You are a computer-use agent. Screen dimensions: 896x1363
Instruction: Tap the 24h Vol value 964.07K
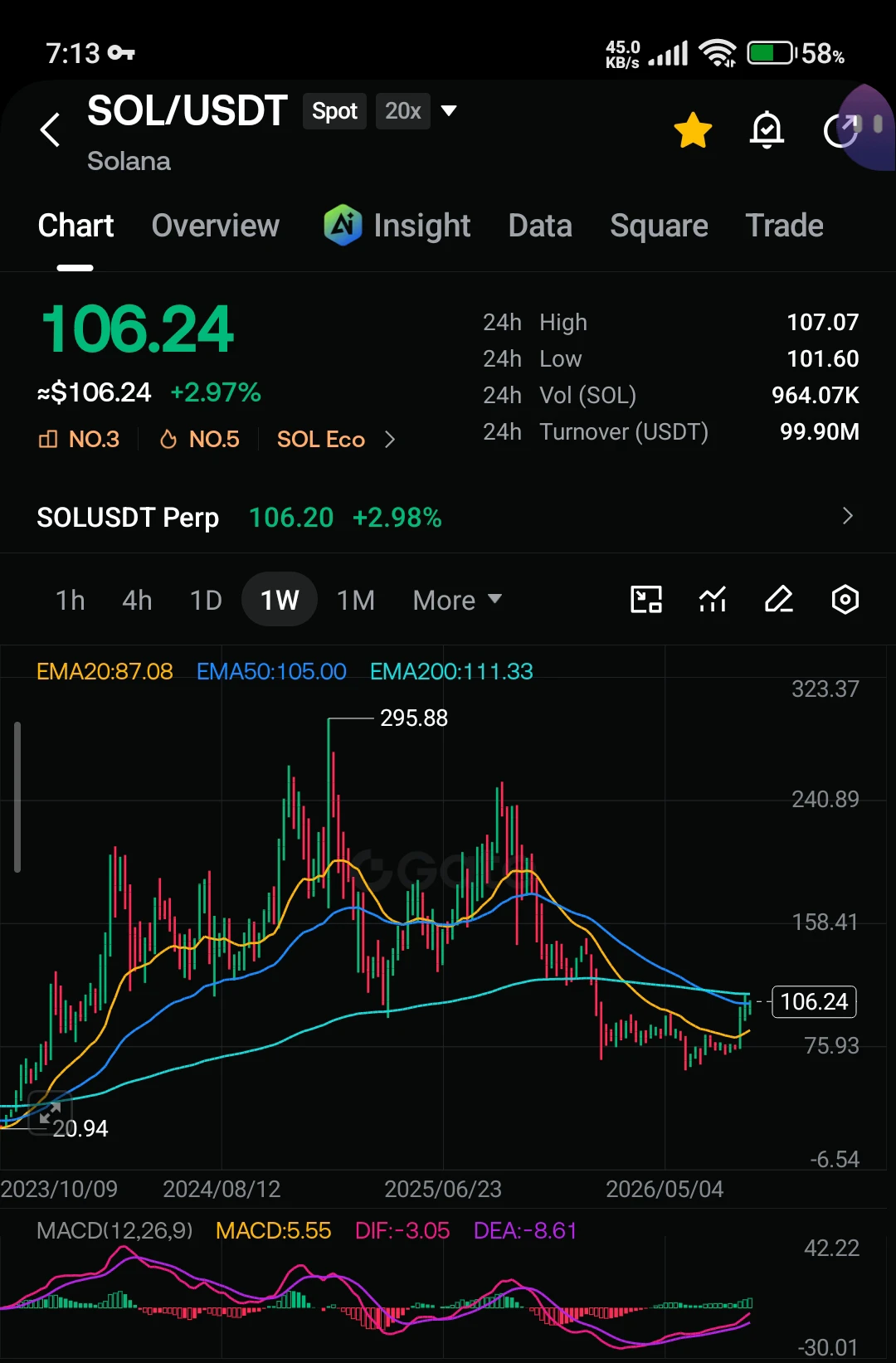(x=816, y=395)
